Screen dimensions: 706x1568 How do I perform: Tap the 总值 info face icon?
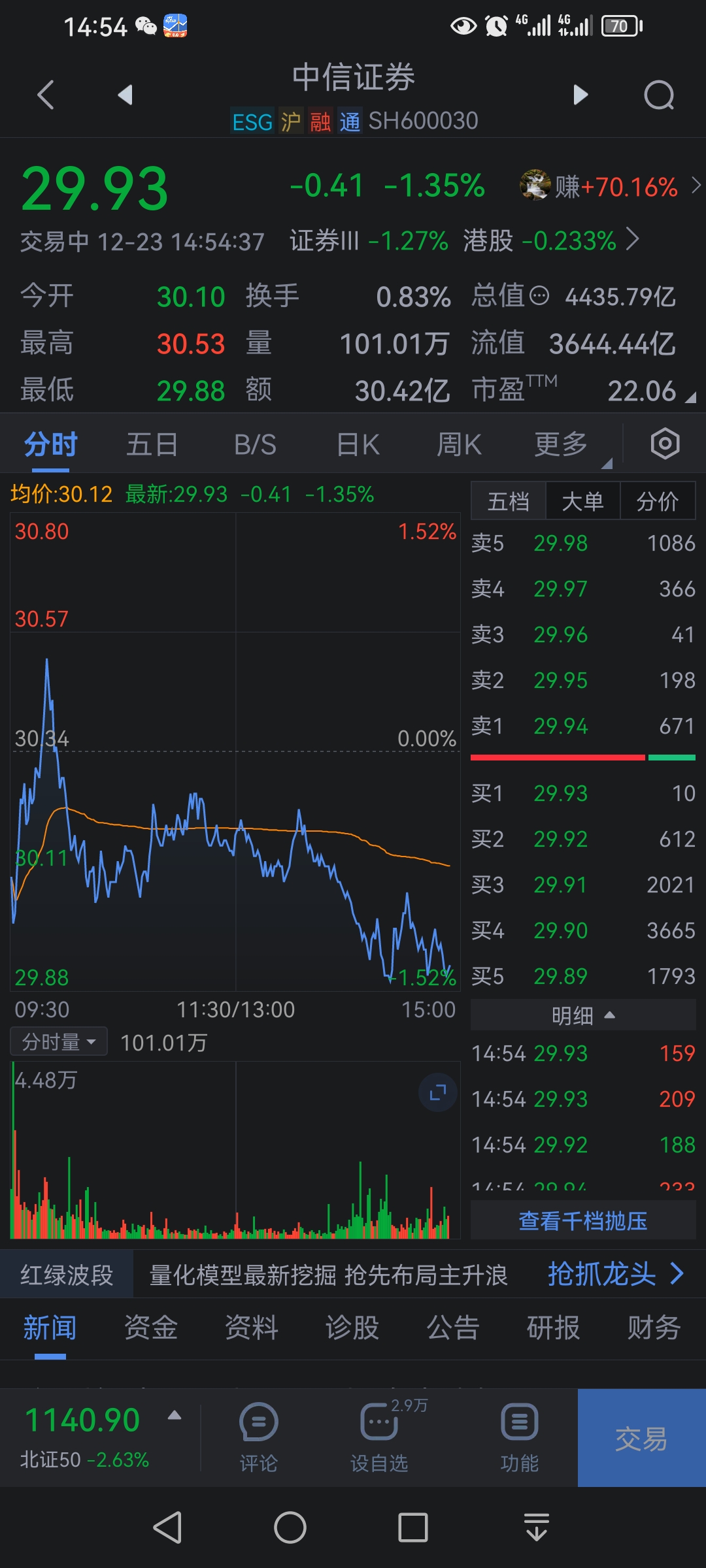click(x=539, y=296)
